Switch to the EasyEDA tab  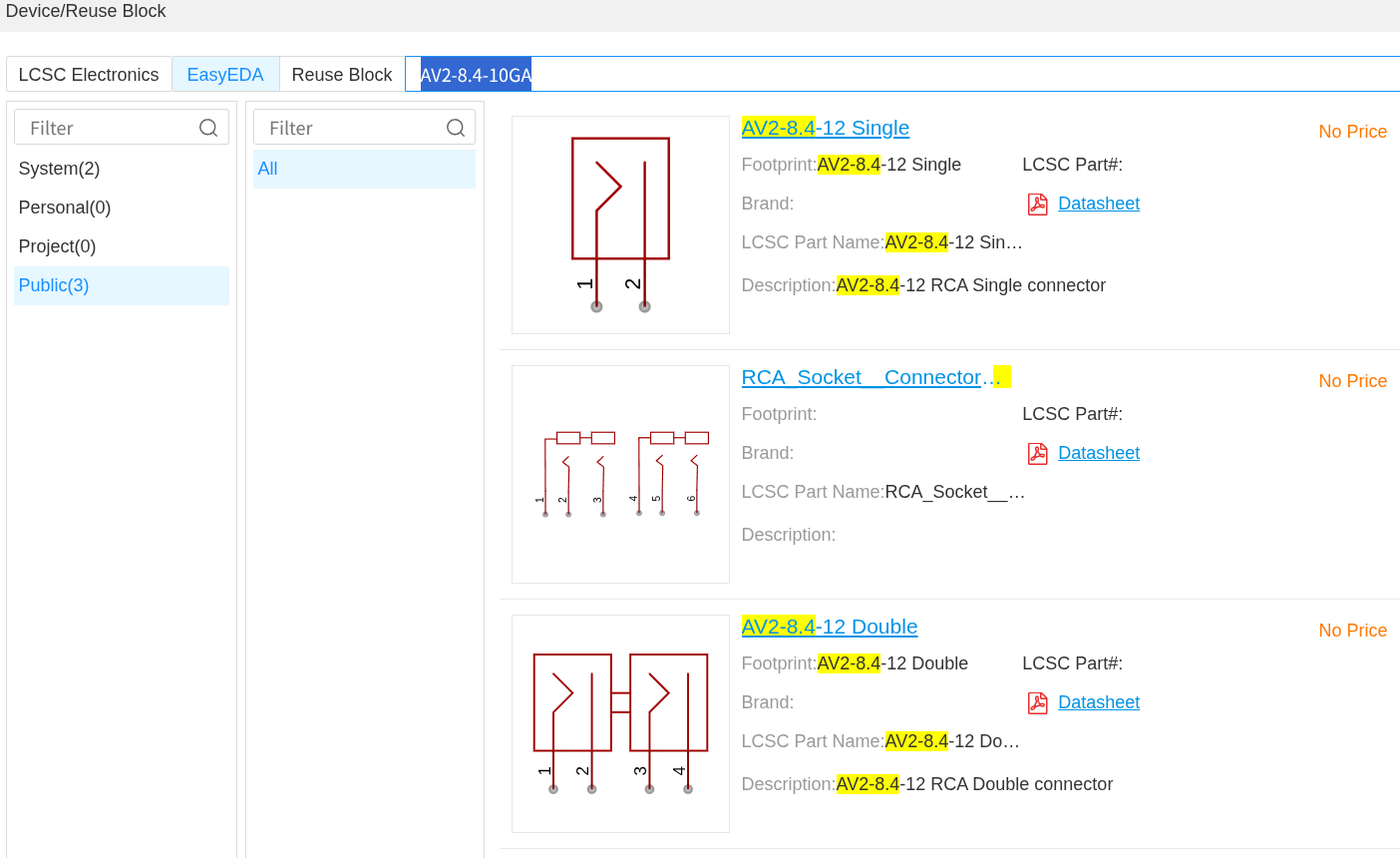[x=225, y=75]
